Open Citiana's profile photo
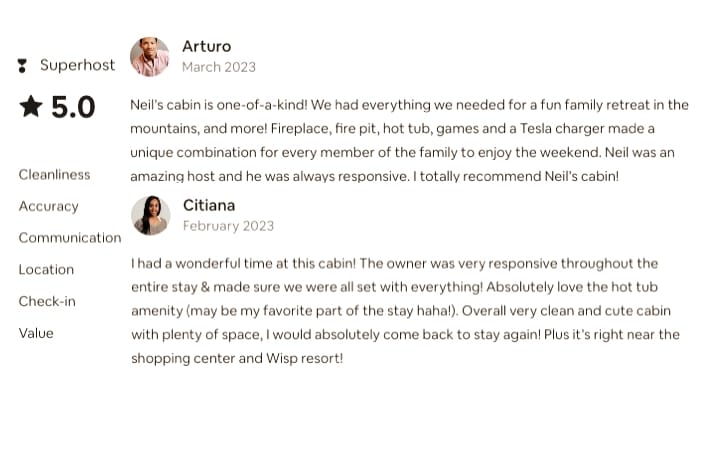The width and height of the screenshot is (709, 472). coord(151,216)
